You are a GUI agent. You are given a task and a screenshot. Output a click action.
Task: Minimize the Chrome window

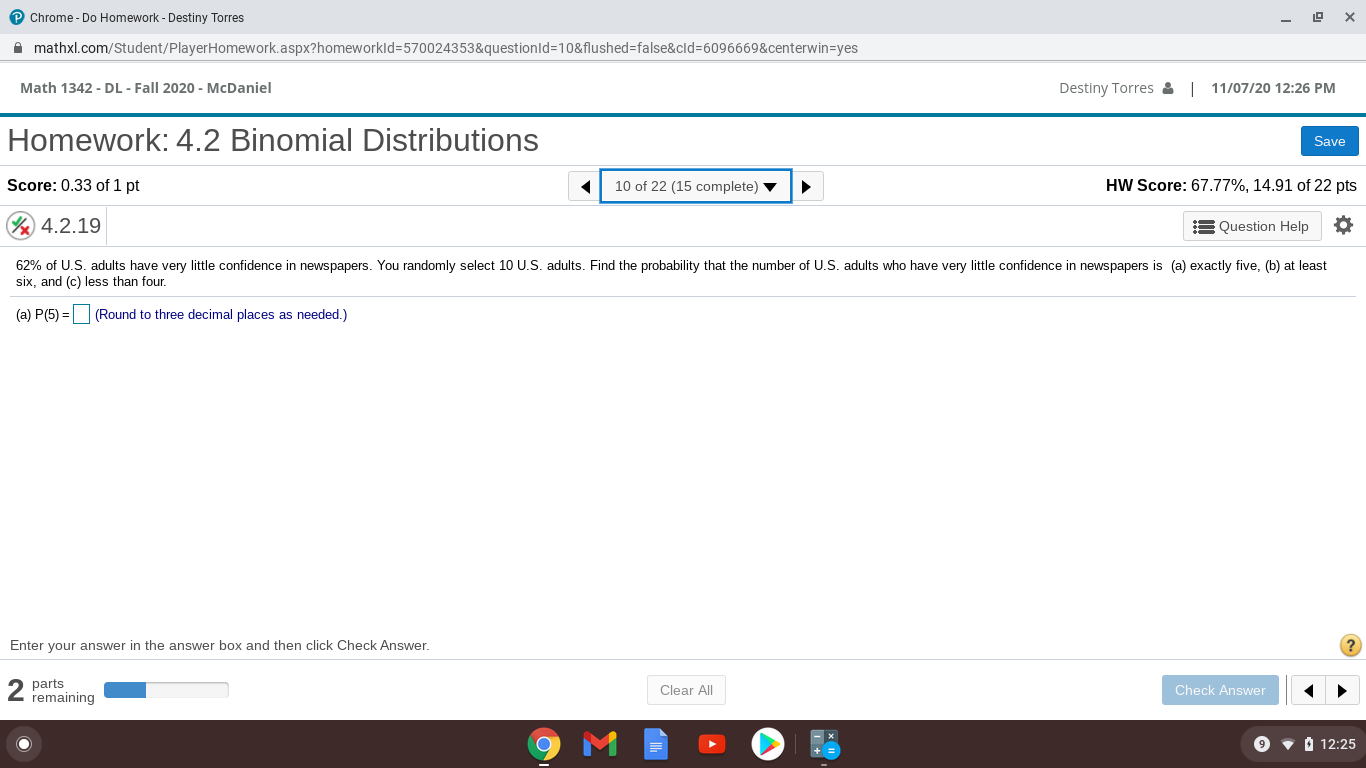[1286, 18]
